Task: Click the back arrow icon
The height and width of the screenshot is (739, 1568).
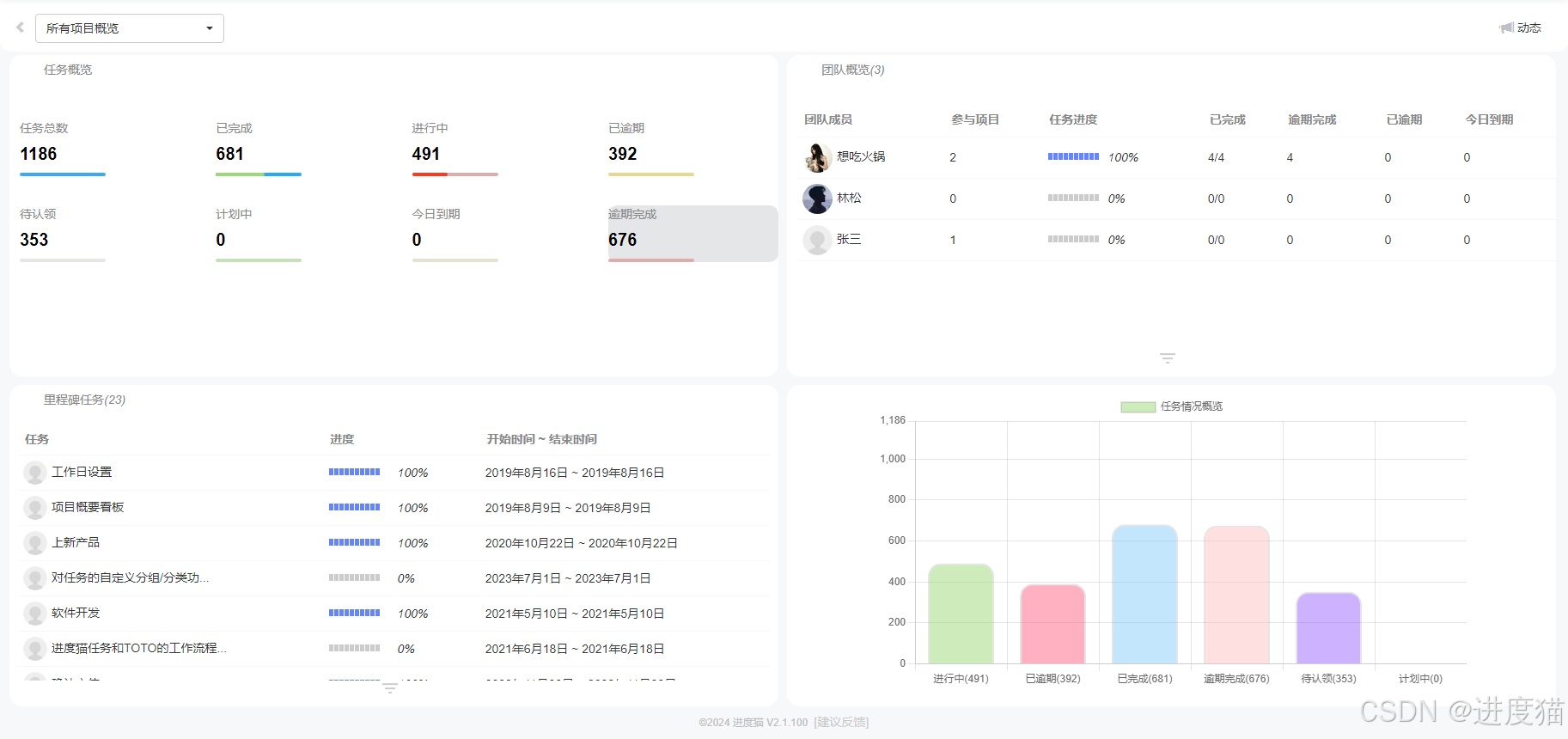Action: (x=20, y=27)
